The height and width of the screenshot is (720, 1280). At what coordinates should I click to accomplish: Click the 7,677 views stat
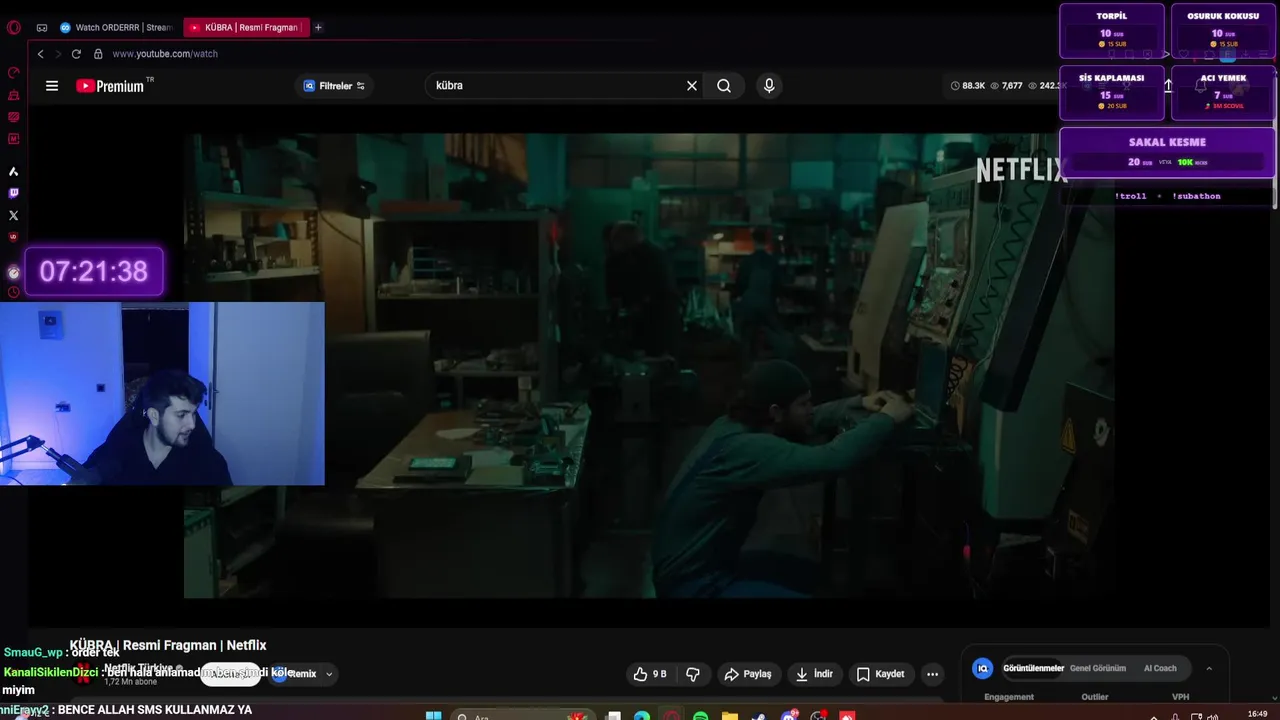[1006, 86]
